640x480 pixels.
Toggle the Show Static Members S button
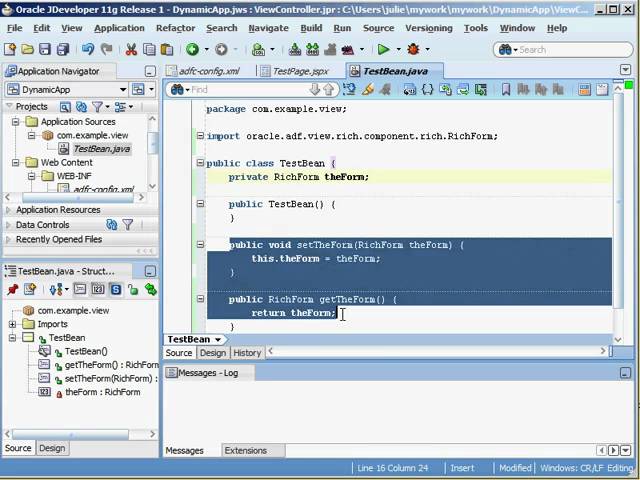(x=116, y=289)
